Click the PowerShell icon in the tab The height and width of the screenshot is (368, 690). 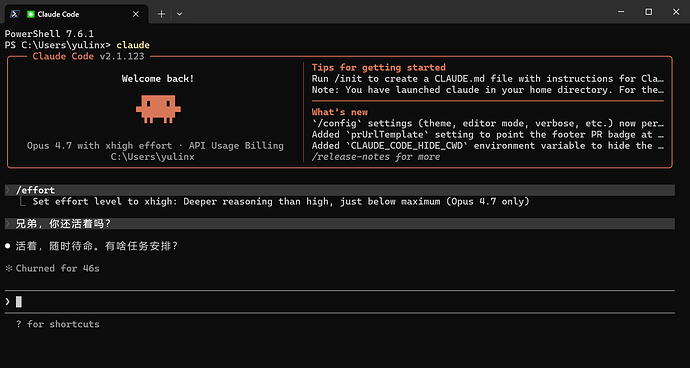(x=15, y=14)
